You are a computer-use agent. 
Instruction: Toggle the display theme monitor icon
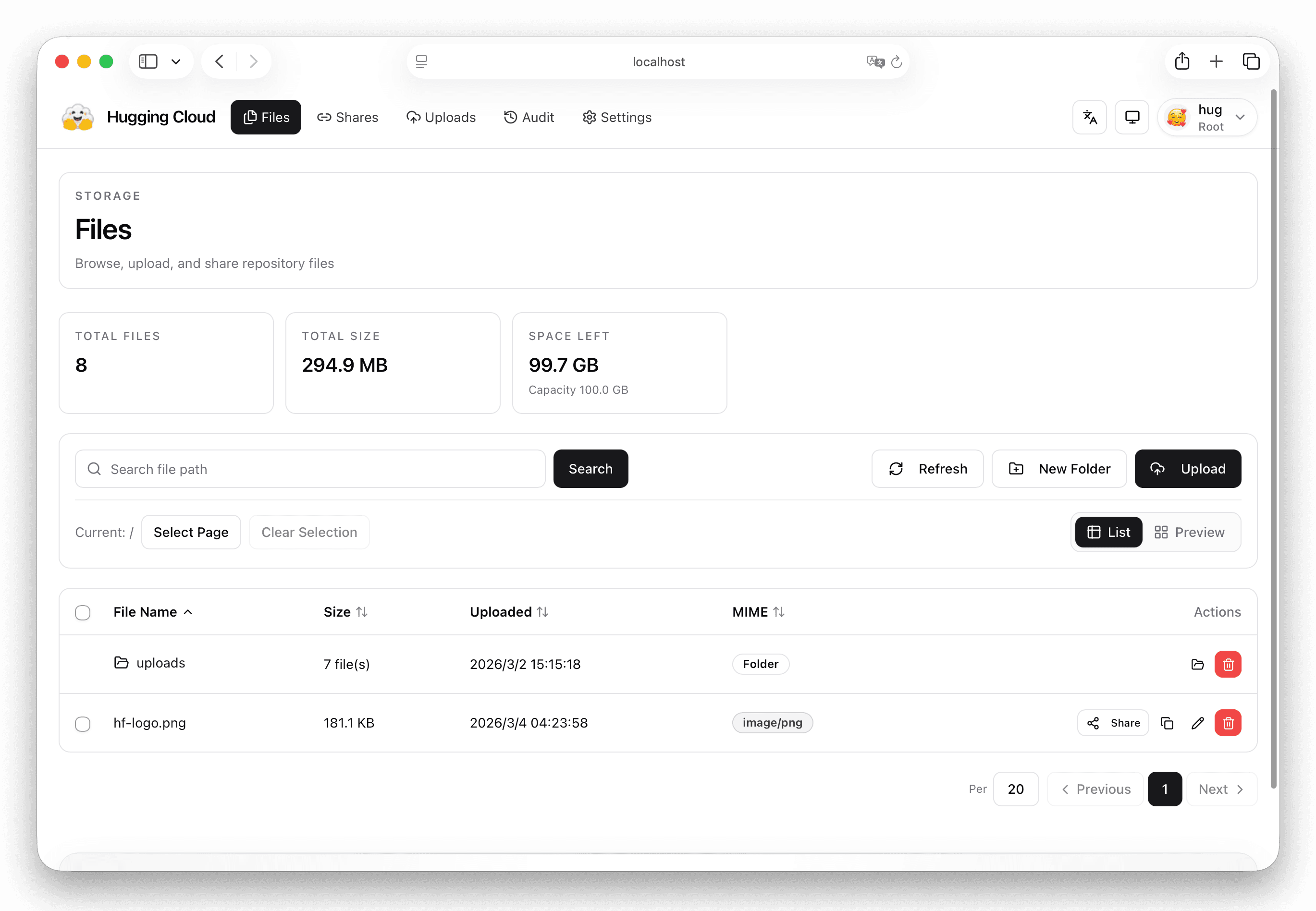1131,117
